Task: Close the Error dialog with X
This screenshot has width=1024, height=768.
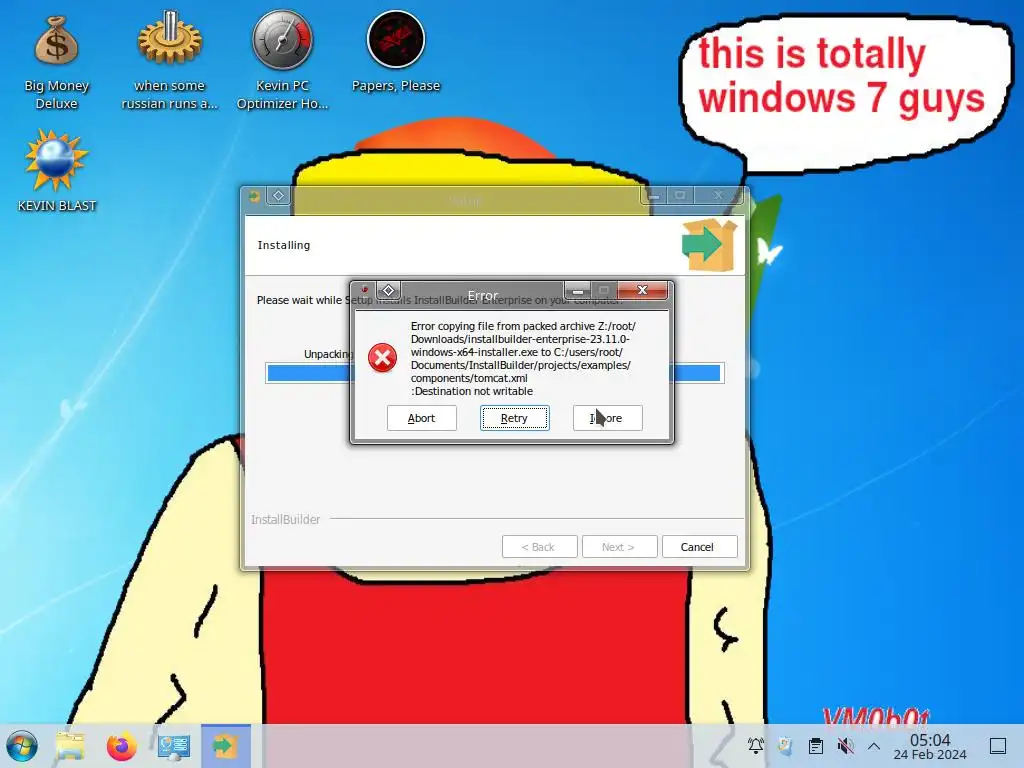Action: coord(643,290)
